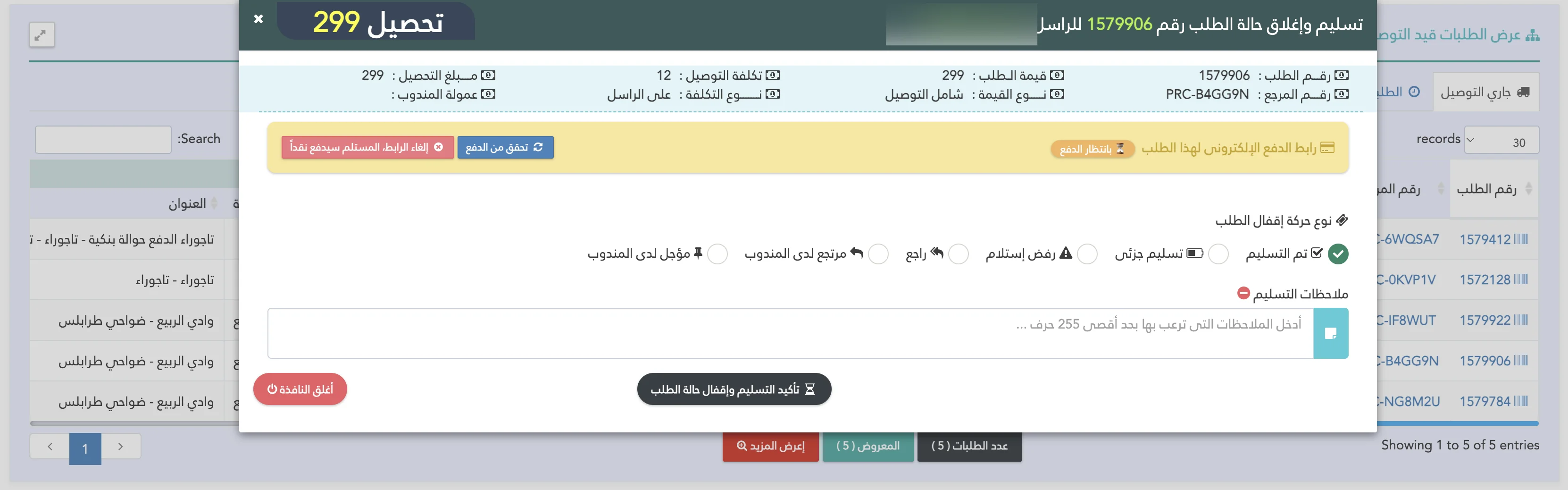Click the address cell 'تاجوراء - تاجوراء'
Image resolution: width=1568 pixels, height=490 pixels.
[x=175, y=280]
